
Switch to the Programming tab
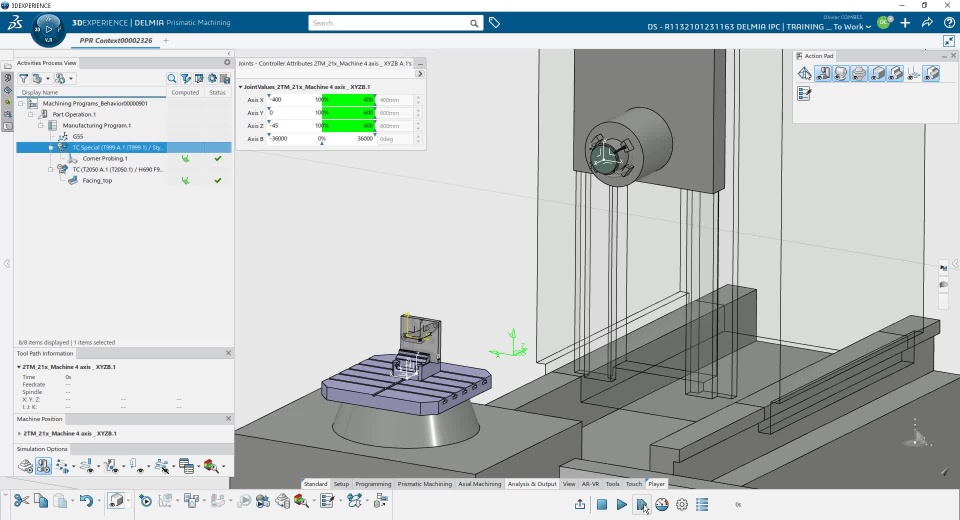[373, 484]
